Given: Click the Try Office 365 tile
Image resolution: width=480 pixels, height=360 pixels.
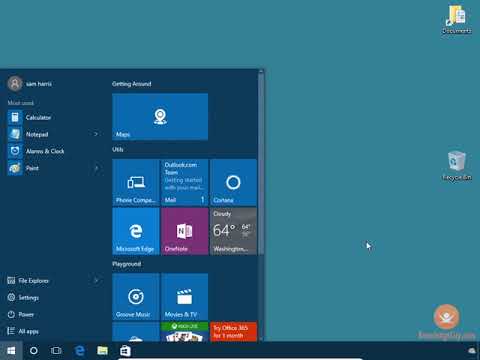Looking at the screenshot, I should [233, 332].
